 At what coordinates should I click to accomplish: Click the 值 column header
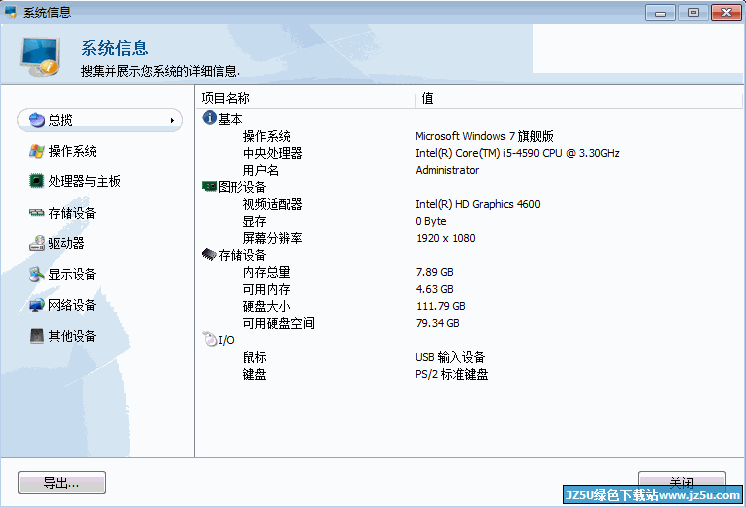tap(579, 98)
